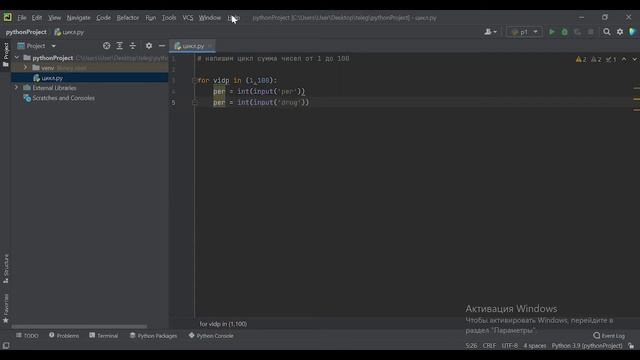
Task: Open the Navigate menu
Action: [x=78, y=18]
